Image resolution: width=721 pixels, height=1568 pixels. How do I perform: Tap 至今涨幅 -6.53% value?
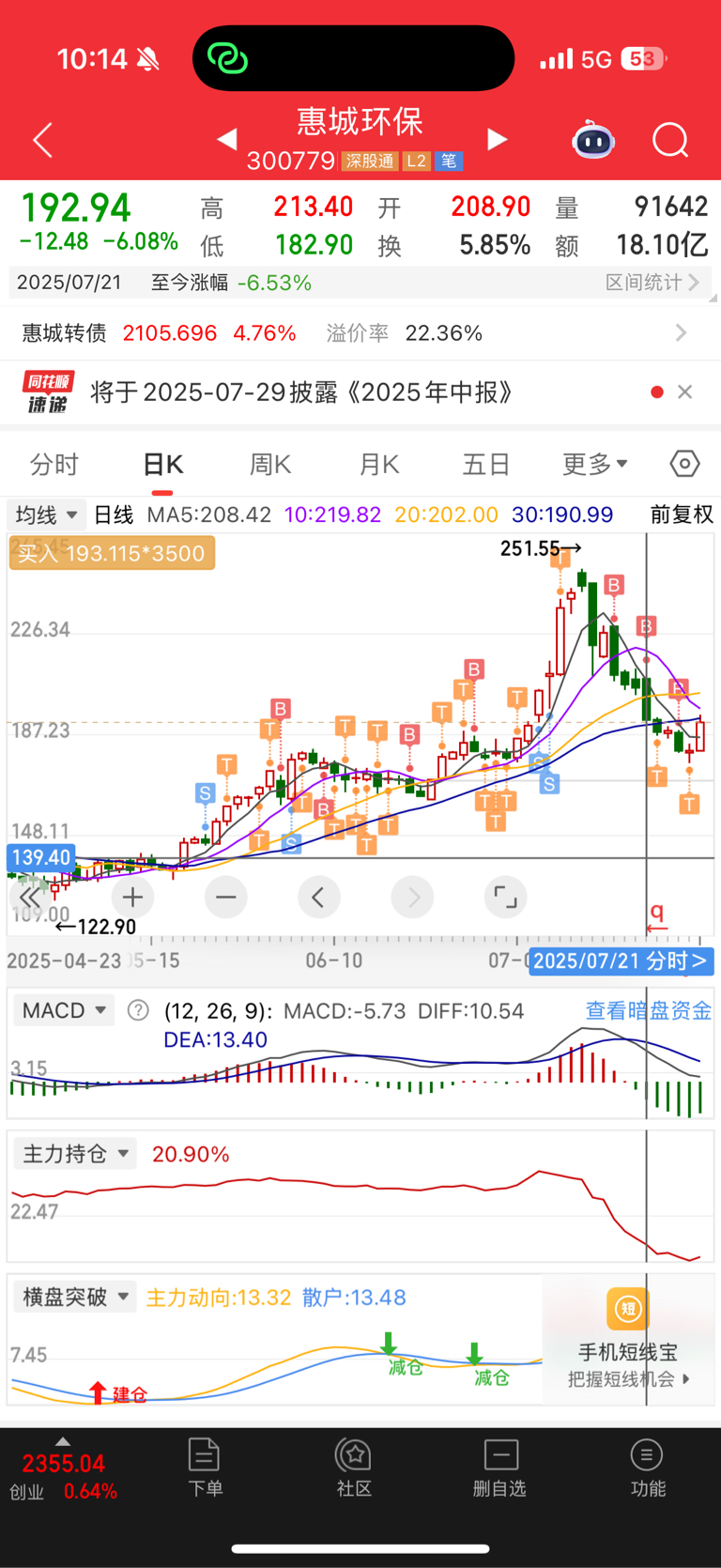[x=231, y=283]
